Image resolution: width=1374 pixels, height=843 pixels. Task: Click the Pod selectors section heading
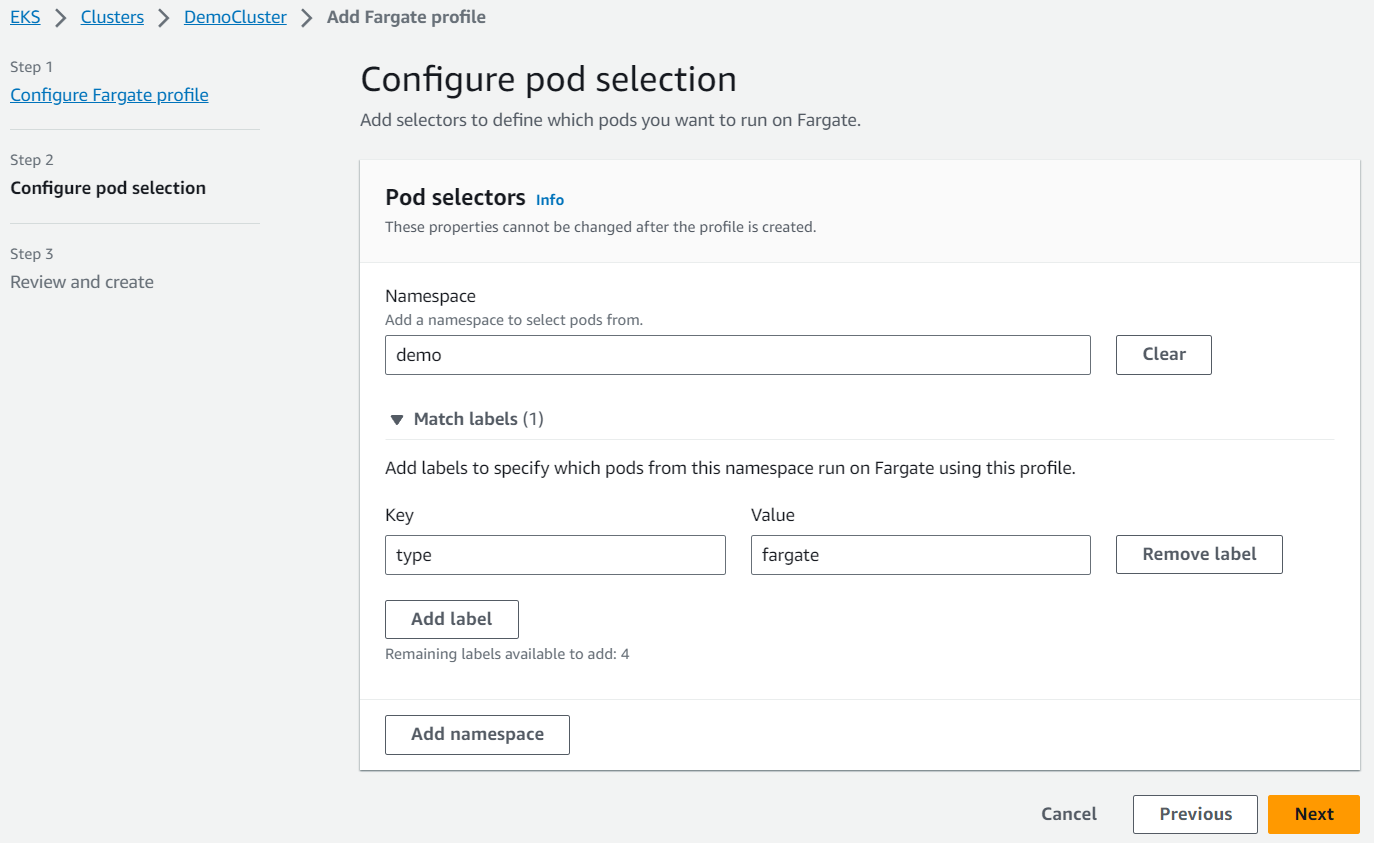click(x=455, y=198)
